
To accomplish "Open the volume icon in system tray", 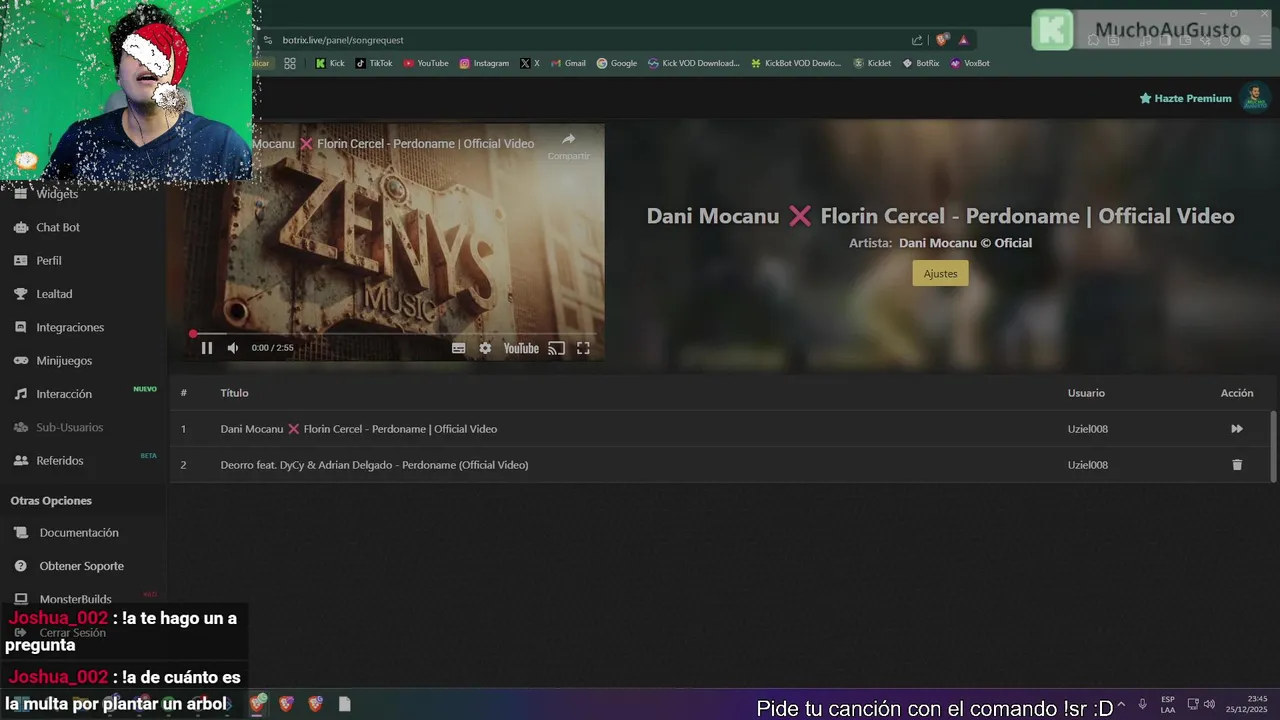I will point(1209,704).
